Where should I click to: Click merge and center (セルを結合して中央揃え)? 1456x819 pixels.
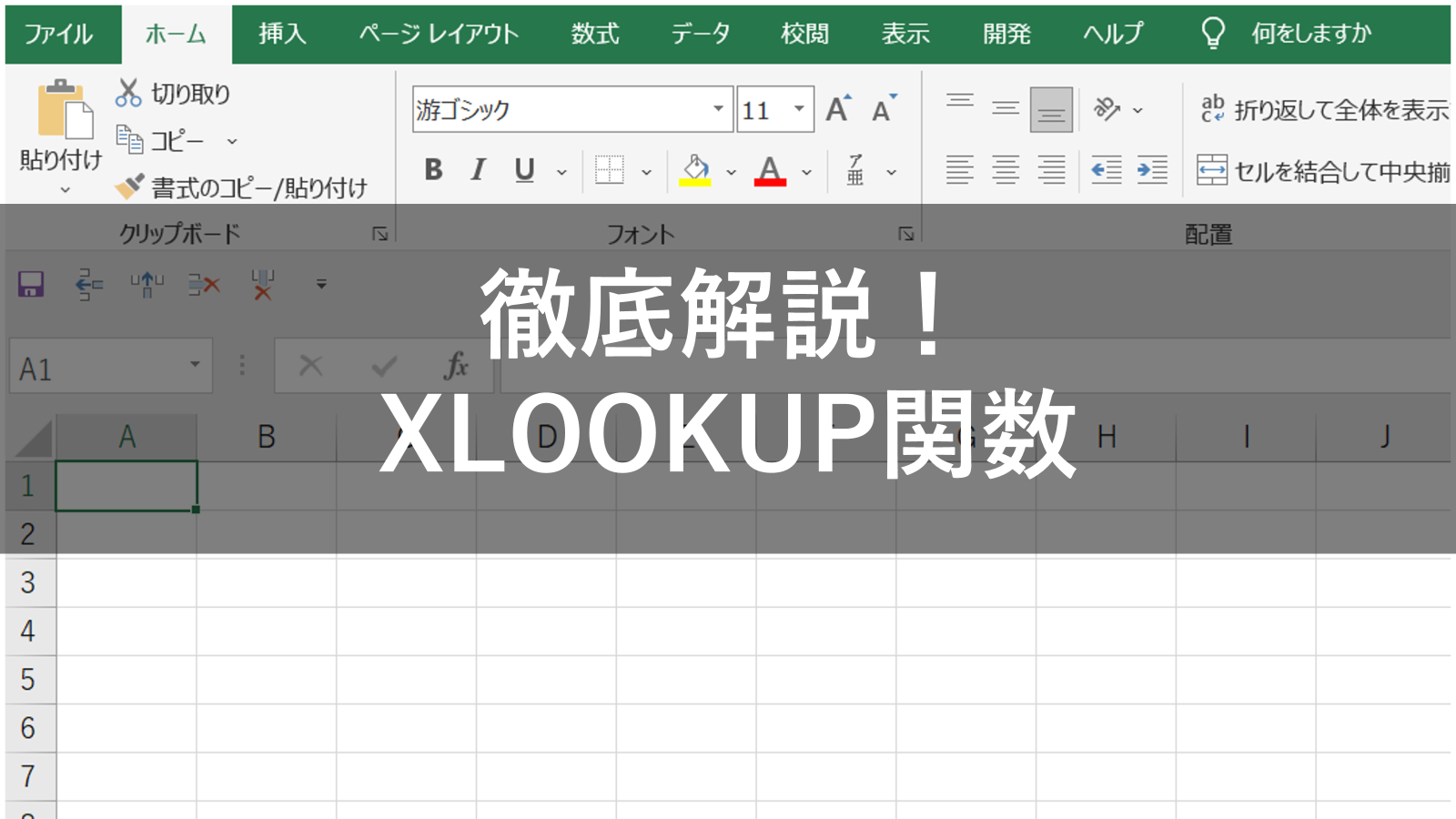(1323, 170)
